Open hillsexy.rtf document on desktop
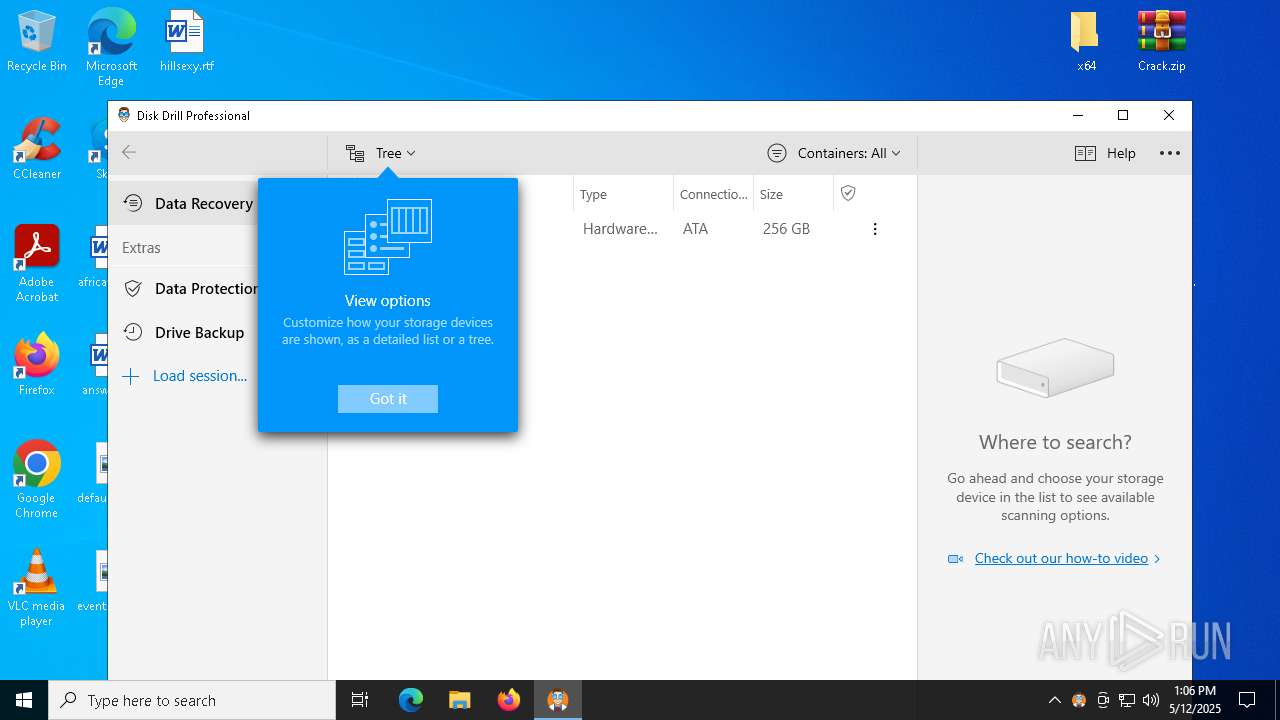The height and width of the screenshot is (720, 1280). tap(186, 42)
